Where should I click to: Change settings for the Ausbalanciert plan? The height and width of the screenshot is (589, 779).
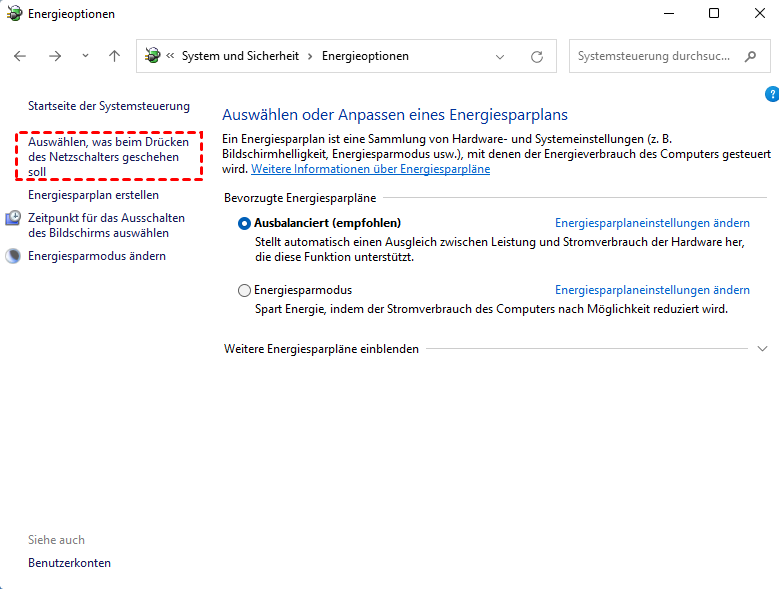point(652,223)
